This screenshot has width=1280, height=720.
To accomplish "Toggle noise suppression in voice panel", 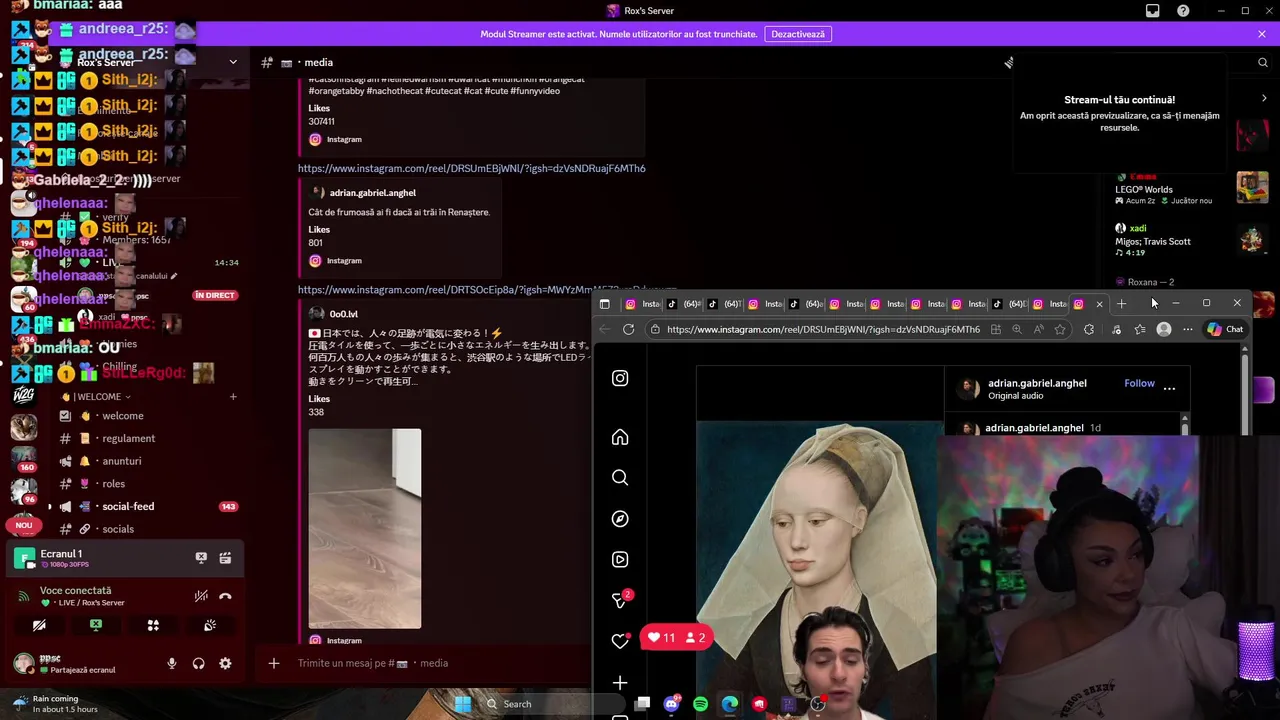I will coord(201,596).
